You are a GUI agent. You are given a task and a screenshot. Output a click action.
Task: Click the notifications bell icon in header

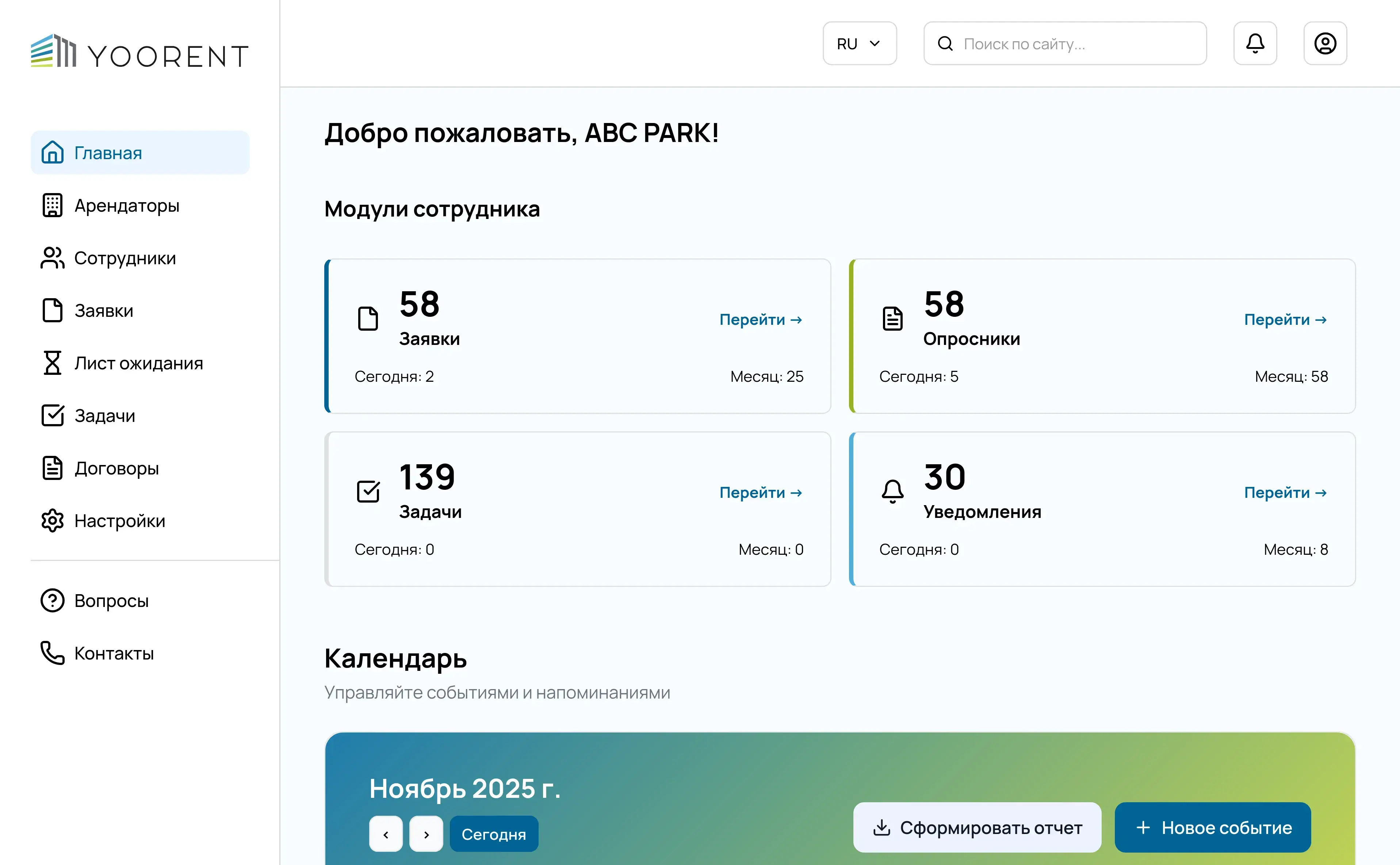(x=1255, y=43)
